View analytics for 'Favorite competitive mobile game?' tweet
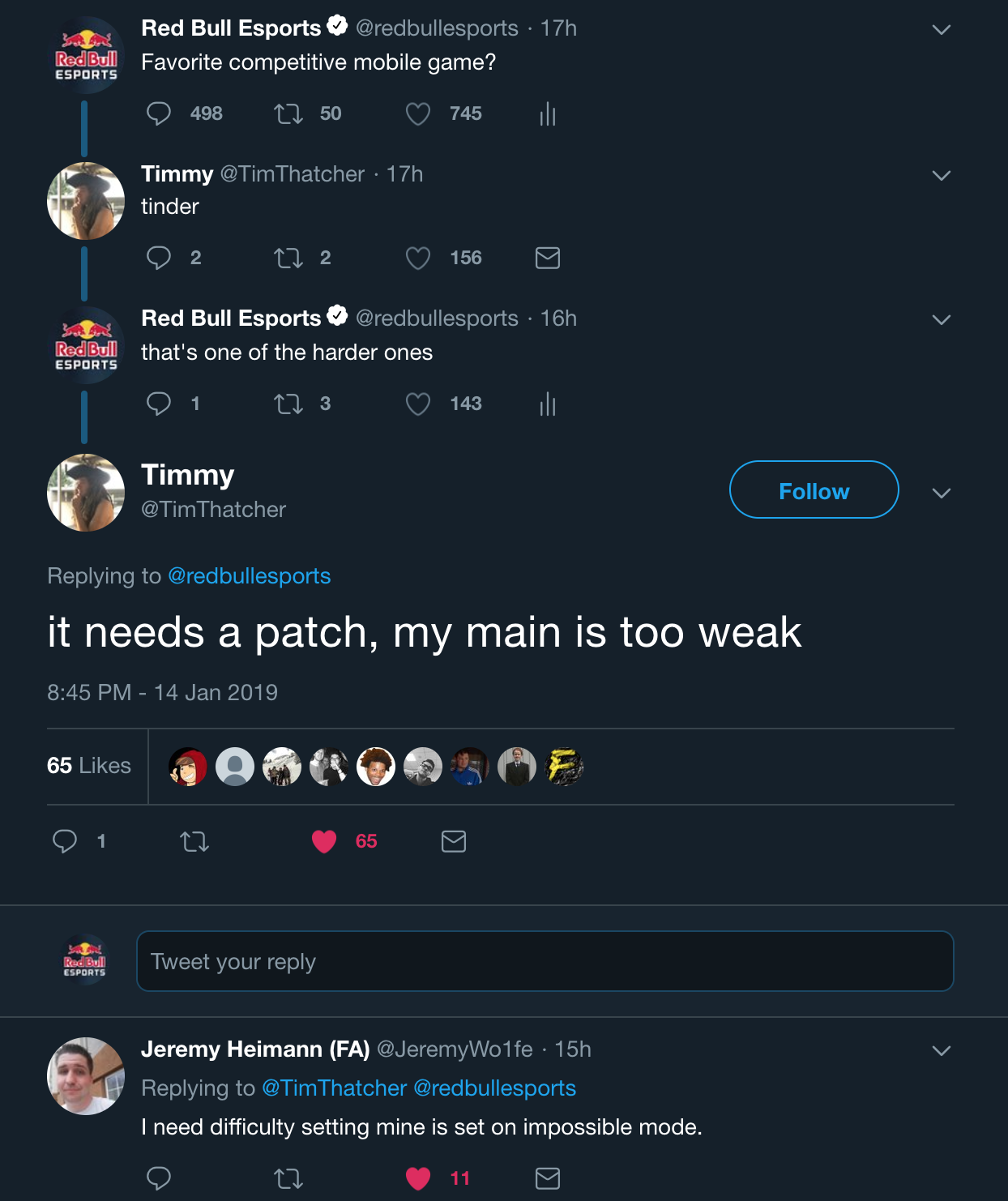The image size is (1008, 1201). pyautogui.click(x=548, y=114)
